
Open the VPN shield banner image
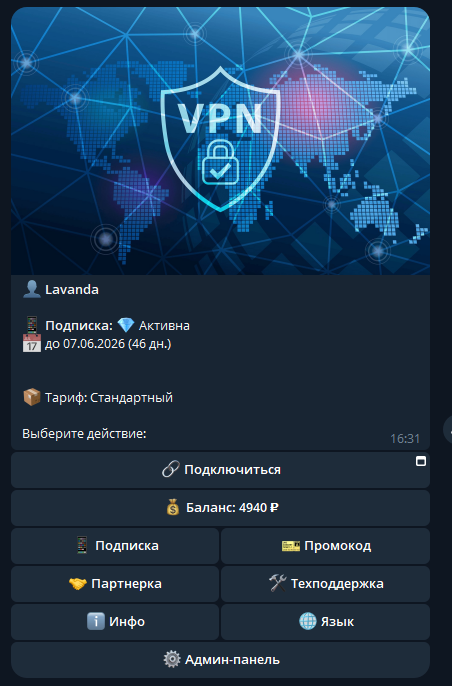(x=220, y=141)
